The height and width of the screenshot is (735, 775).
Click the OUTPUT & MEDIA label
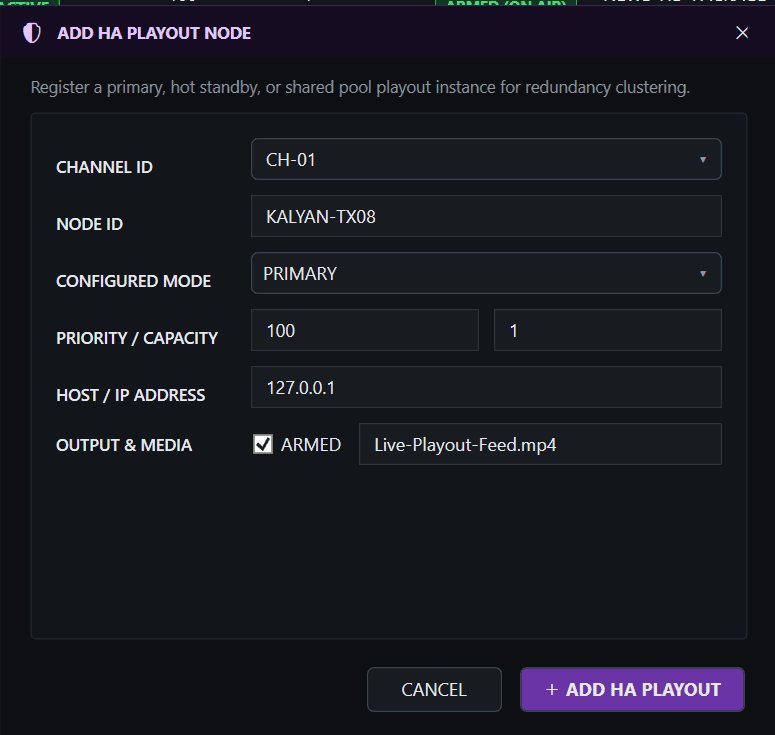124,445
